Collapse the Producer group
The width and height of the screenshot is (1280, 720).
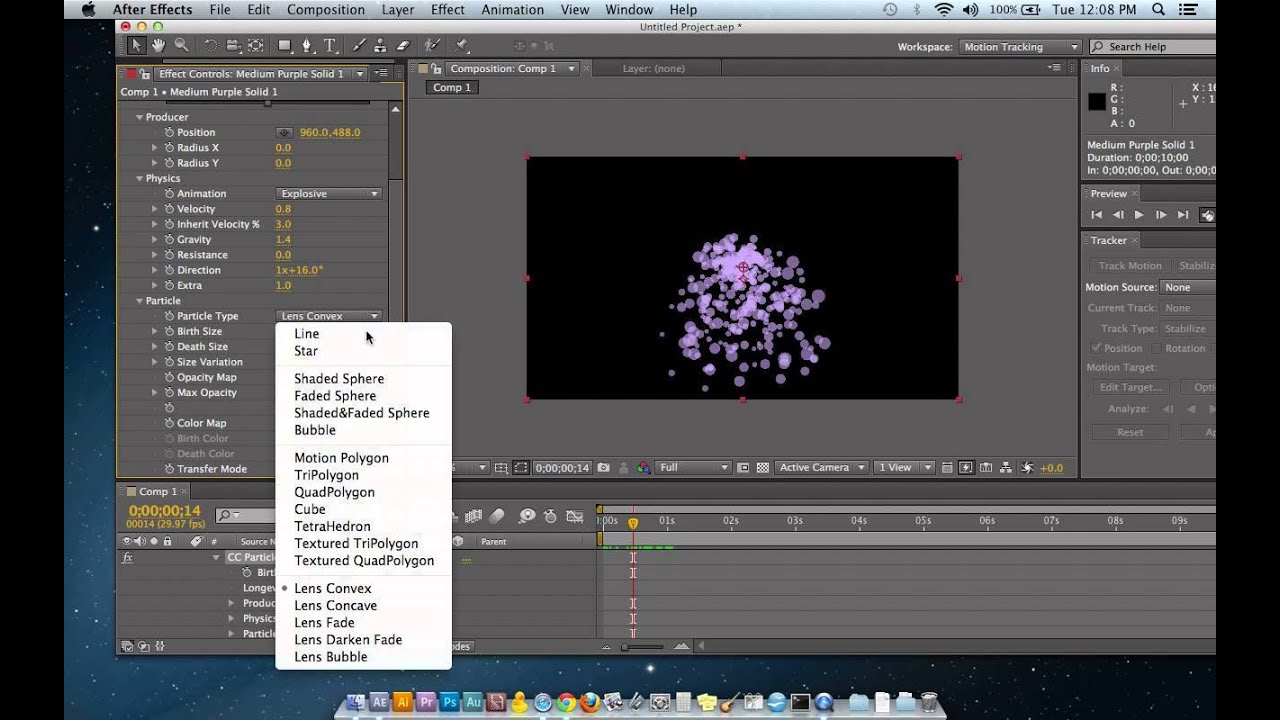pyautogui.click(x=139, y=118)
